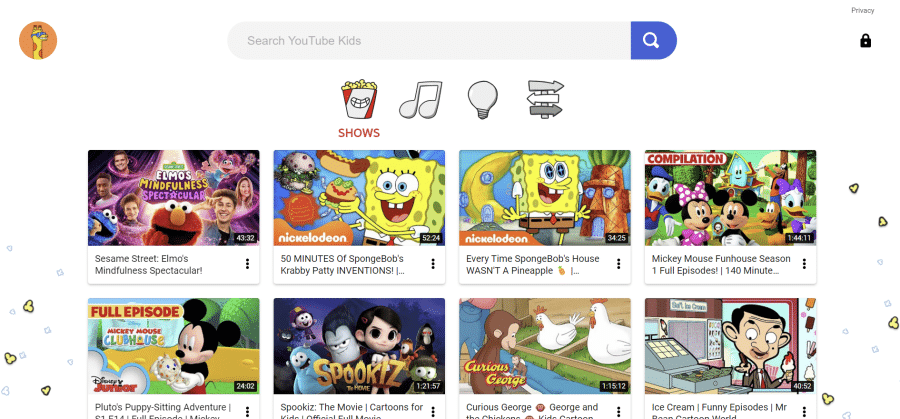Viewport: 900px width, 419px height.
Task: Play SpongeBob's House Wasn't A Pineapple thumbnail
Action: click(x=545, y=198)
